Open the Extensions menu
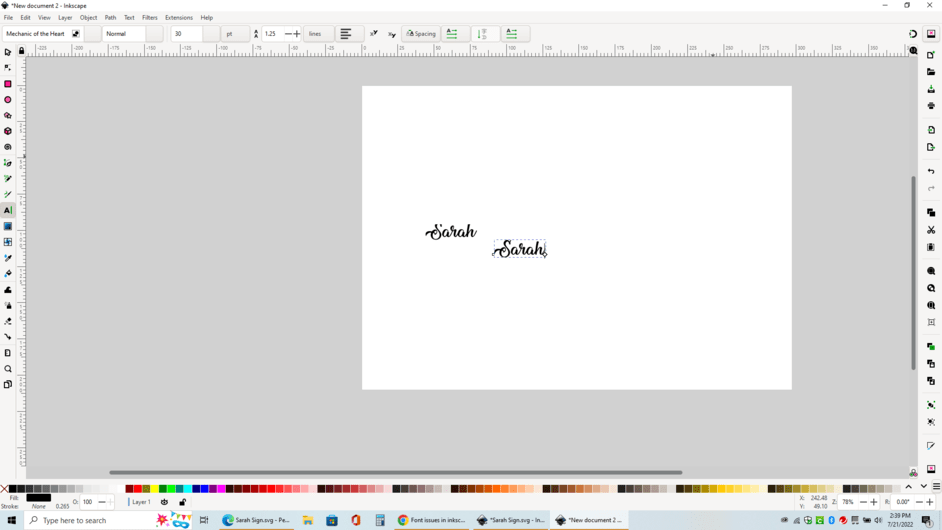The height and width of the screenshot is (530, 942). pos(178,17)
